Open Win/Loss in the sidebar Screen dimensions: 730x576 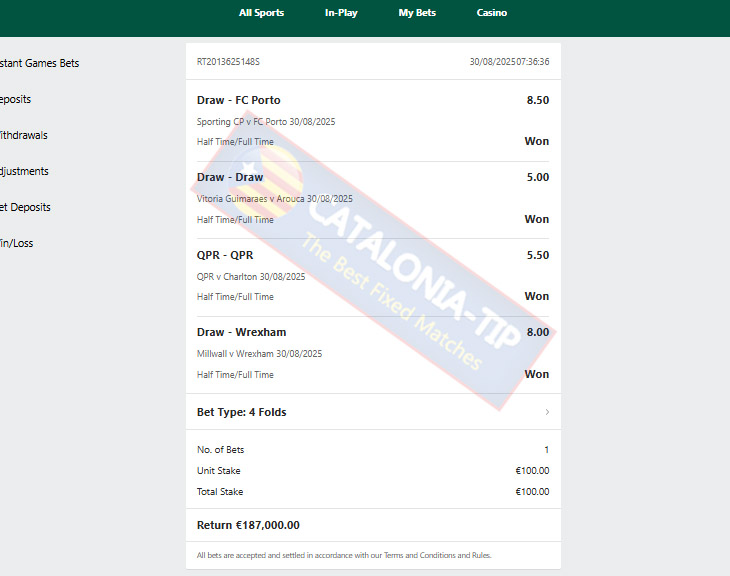[x=17, y=244]
